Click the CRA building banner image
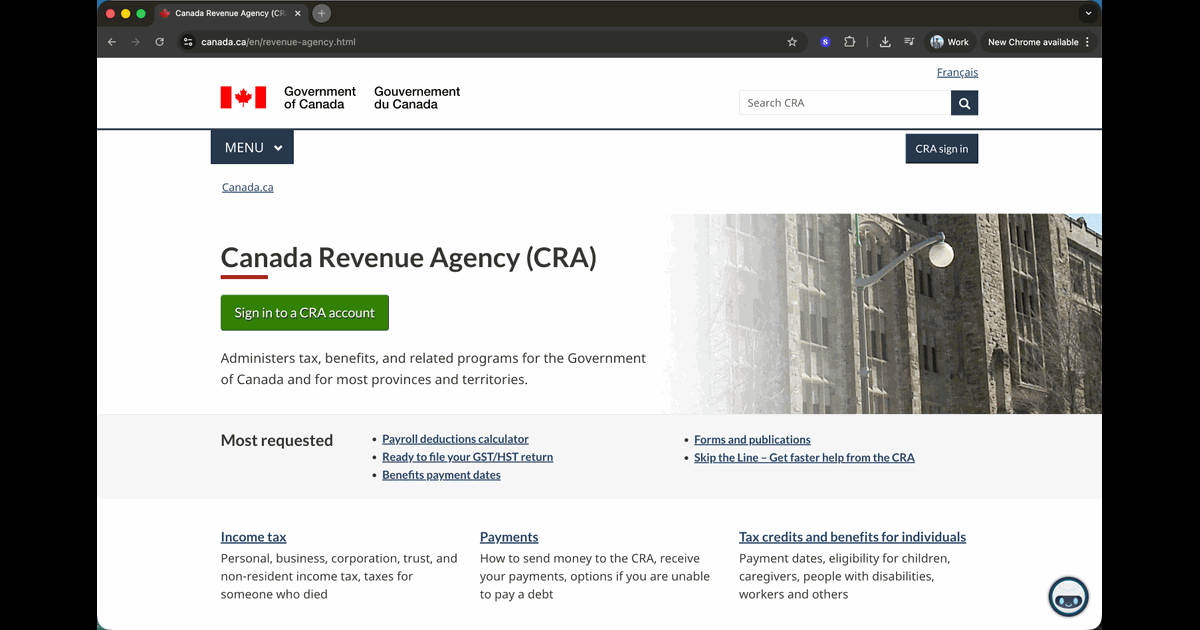The image size is (1200, 630). click(885, 313)
